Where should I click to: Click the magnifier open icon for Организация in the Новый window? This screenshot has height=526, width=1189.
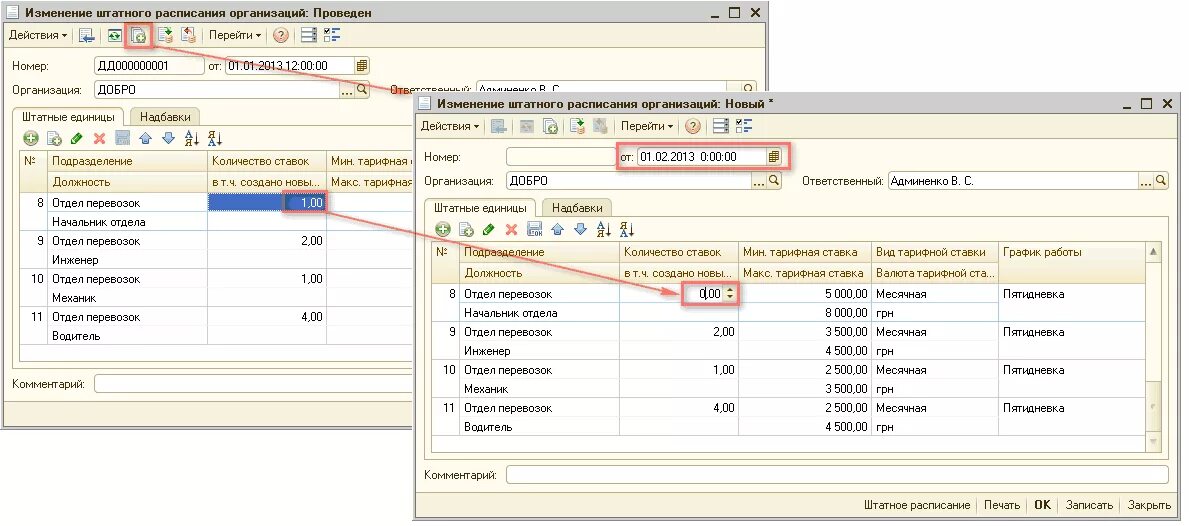click(x=773, y=181)
